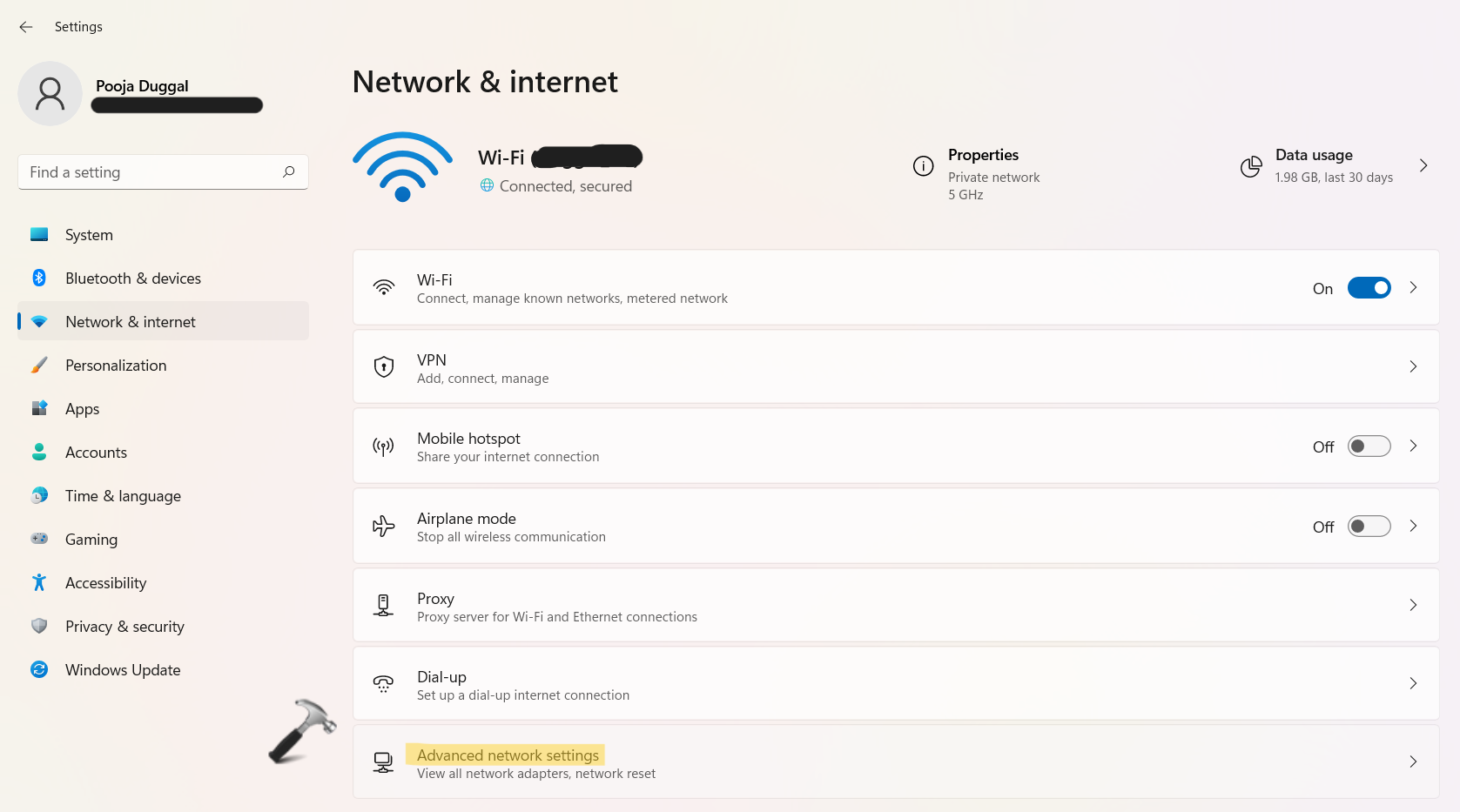Click the Pooja Duggal profile avatar

coord(50,93)
